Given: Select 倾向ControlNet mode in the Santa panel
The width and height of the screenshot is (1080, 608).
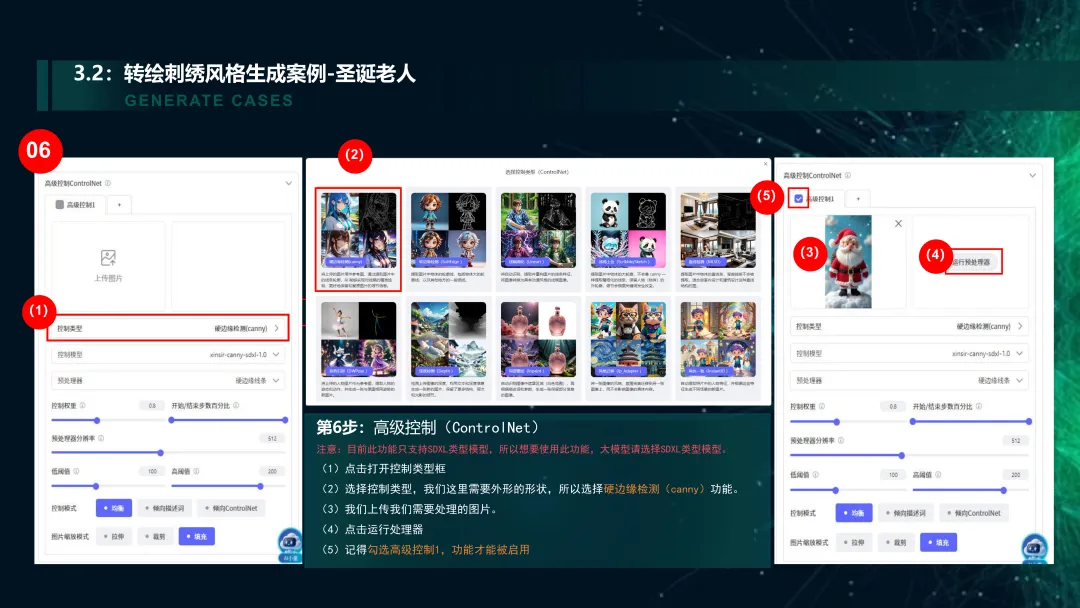Looking at the screenshot, I should pos(974,513).
